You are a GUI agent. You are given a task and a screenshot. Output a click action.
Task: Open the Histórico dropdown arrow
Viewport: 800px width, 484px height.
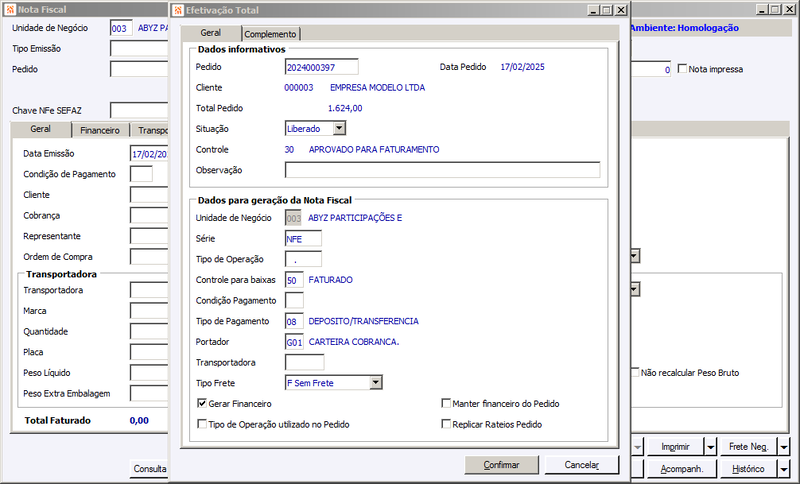784,468
